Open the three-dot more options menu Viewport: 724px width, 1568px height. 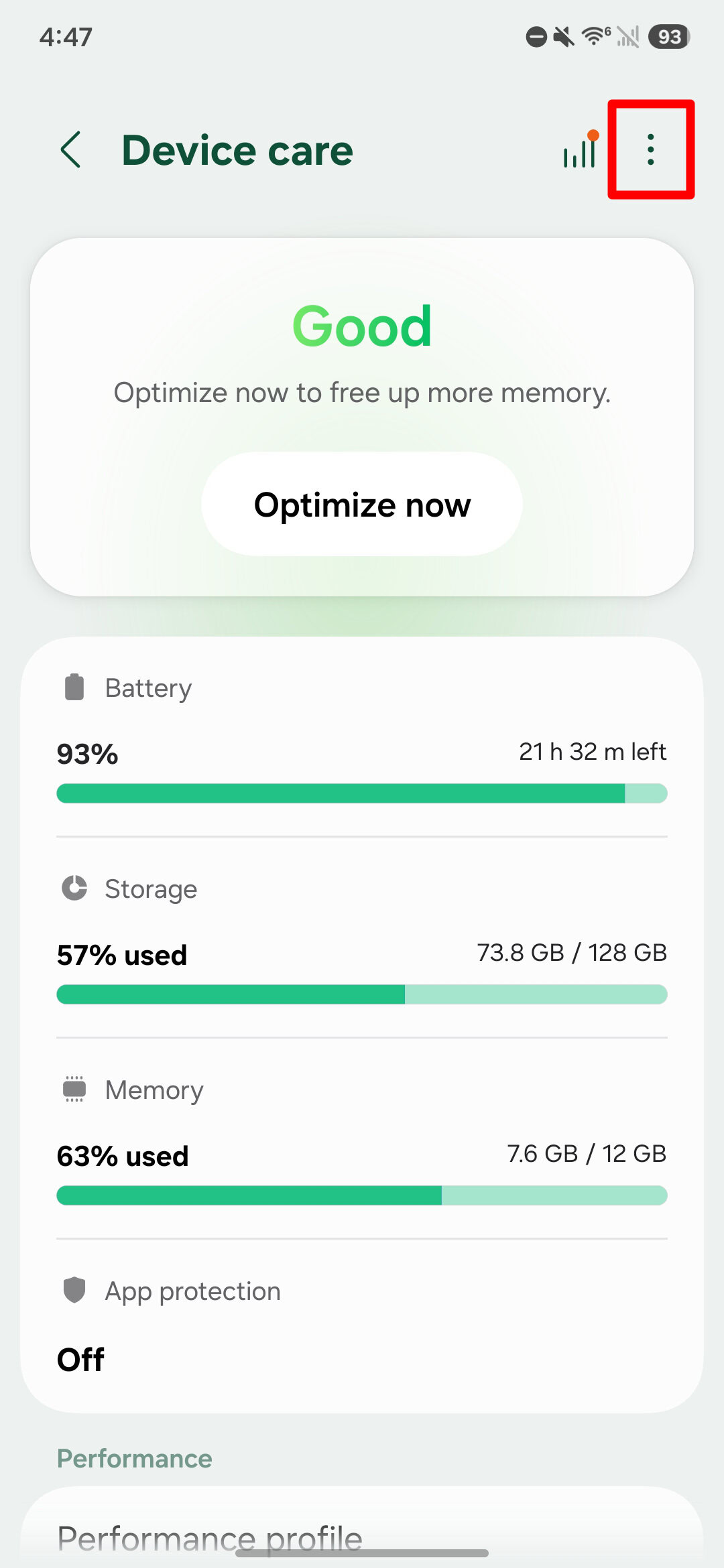650,149
